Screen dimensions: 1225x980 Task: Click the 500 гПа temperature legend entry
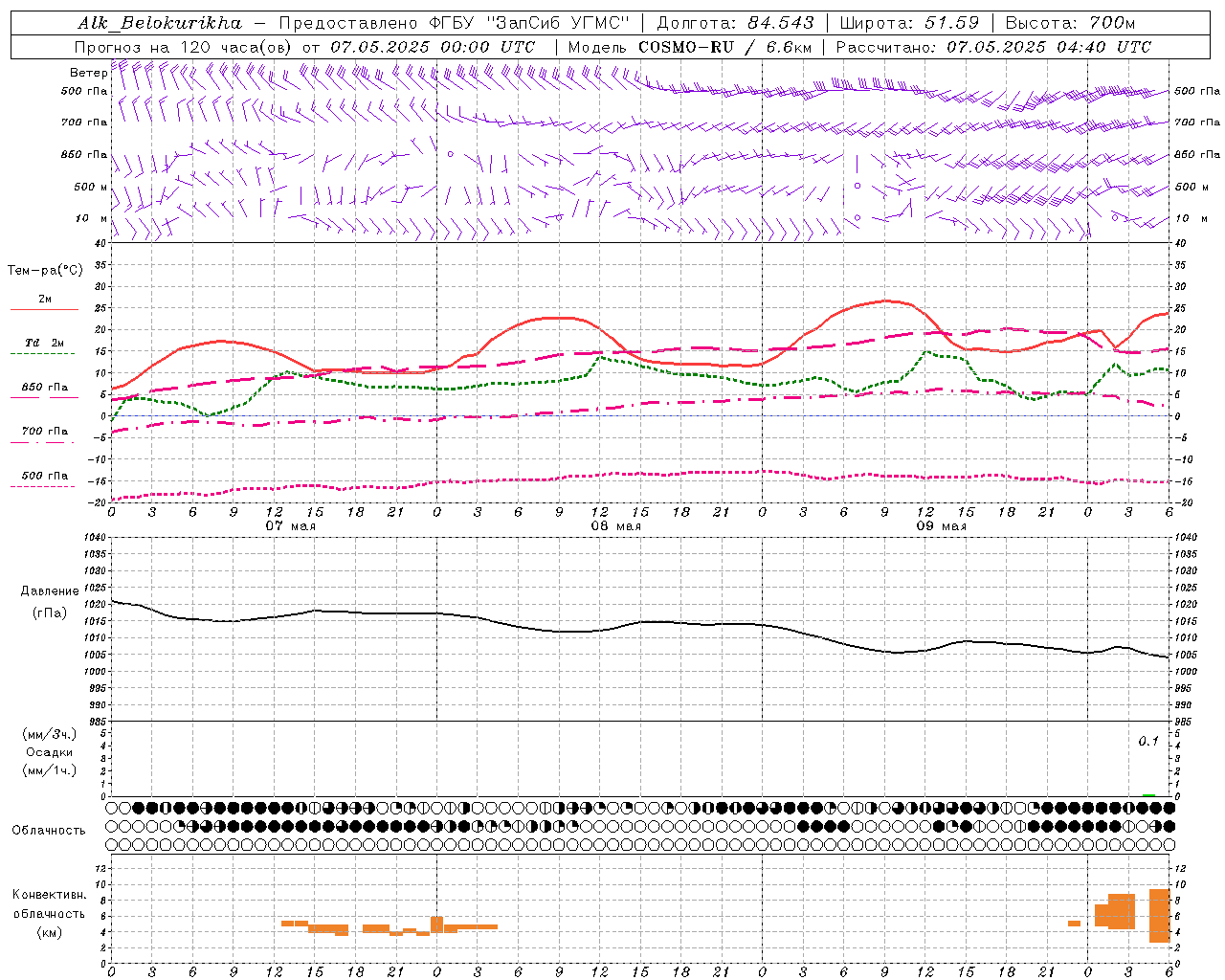(x=45, y=476)
